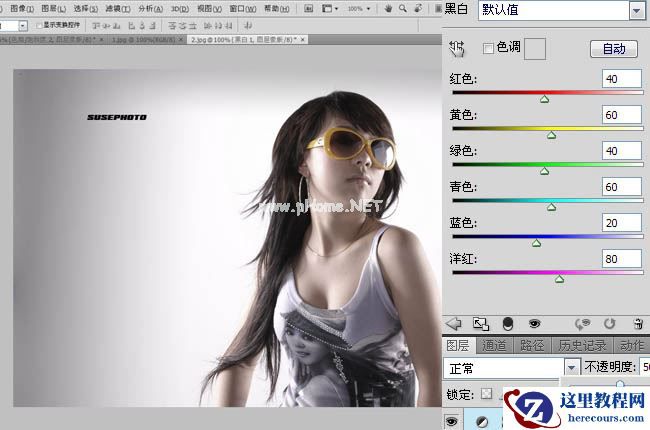Image resolution: width=650 pixels, height=430 pixels.
Task: Click the align top edges icon
Action: click(96, 26)
